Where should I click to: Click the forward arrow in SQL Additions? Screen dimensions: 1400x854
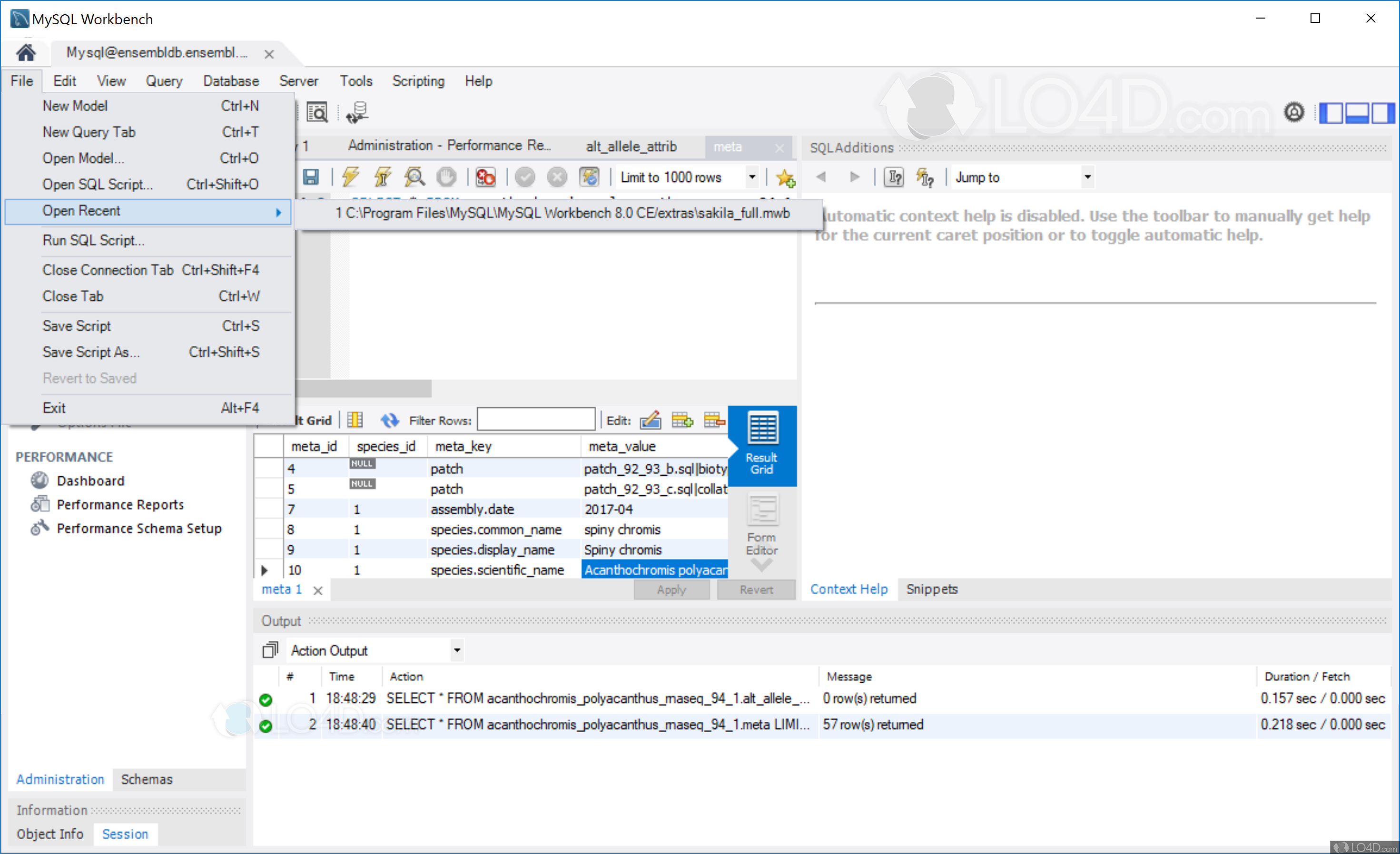[854, 177]
